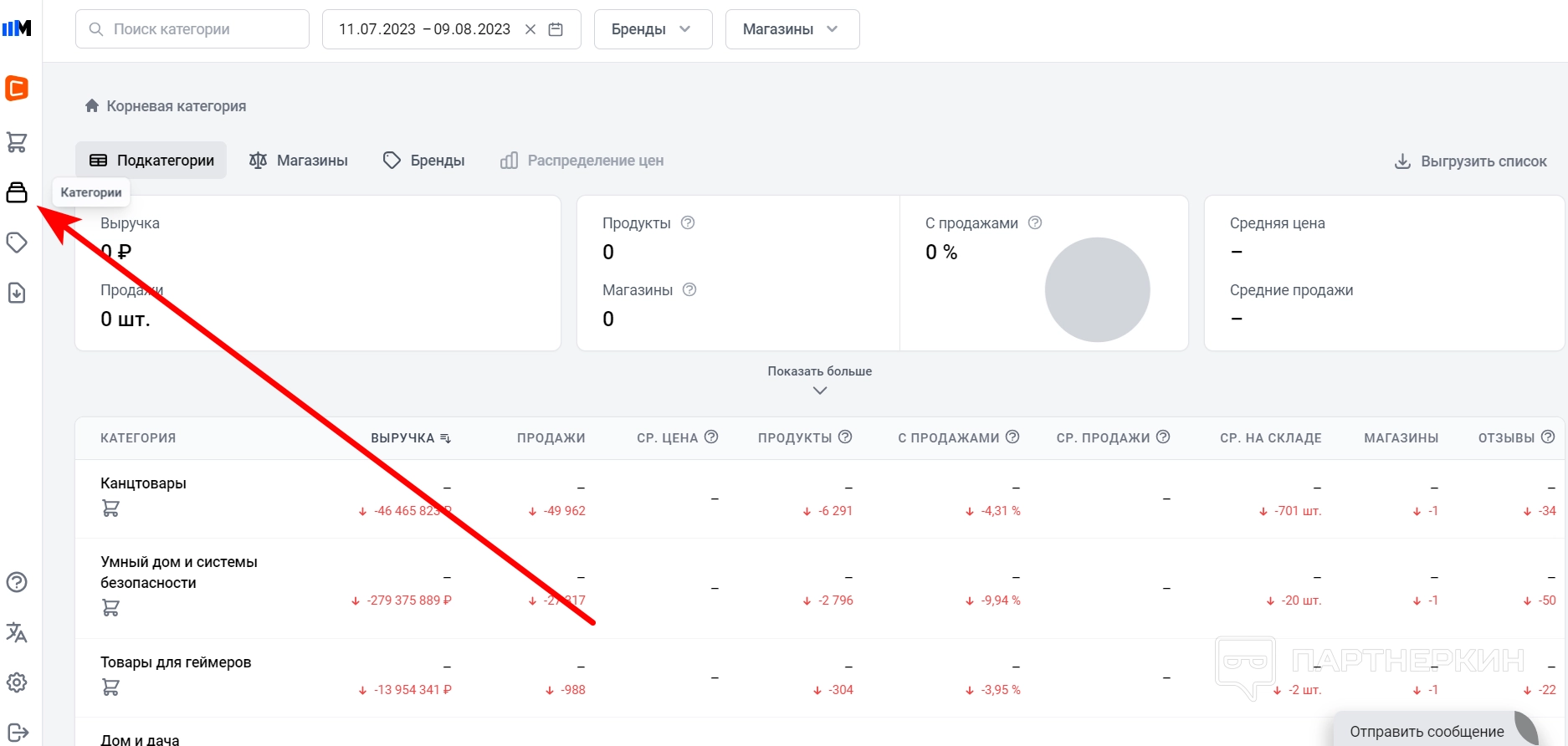Viewport: 1568px width, 746px height.
Task: Click the logout icon in sidebar
Action: click(x=17, y=733)
